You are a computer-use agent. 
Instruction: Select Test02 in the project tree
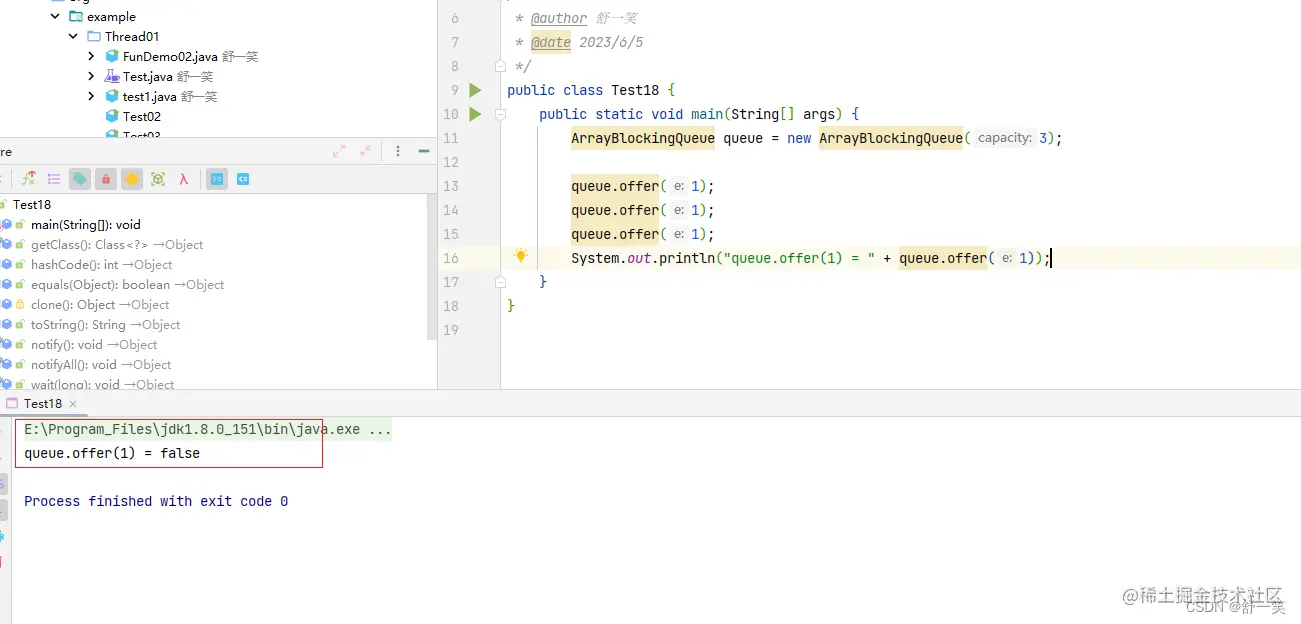point(142,117)
